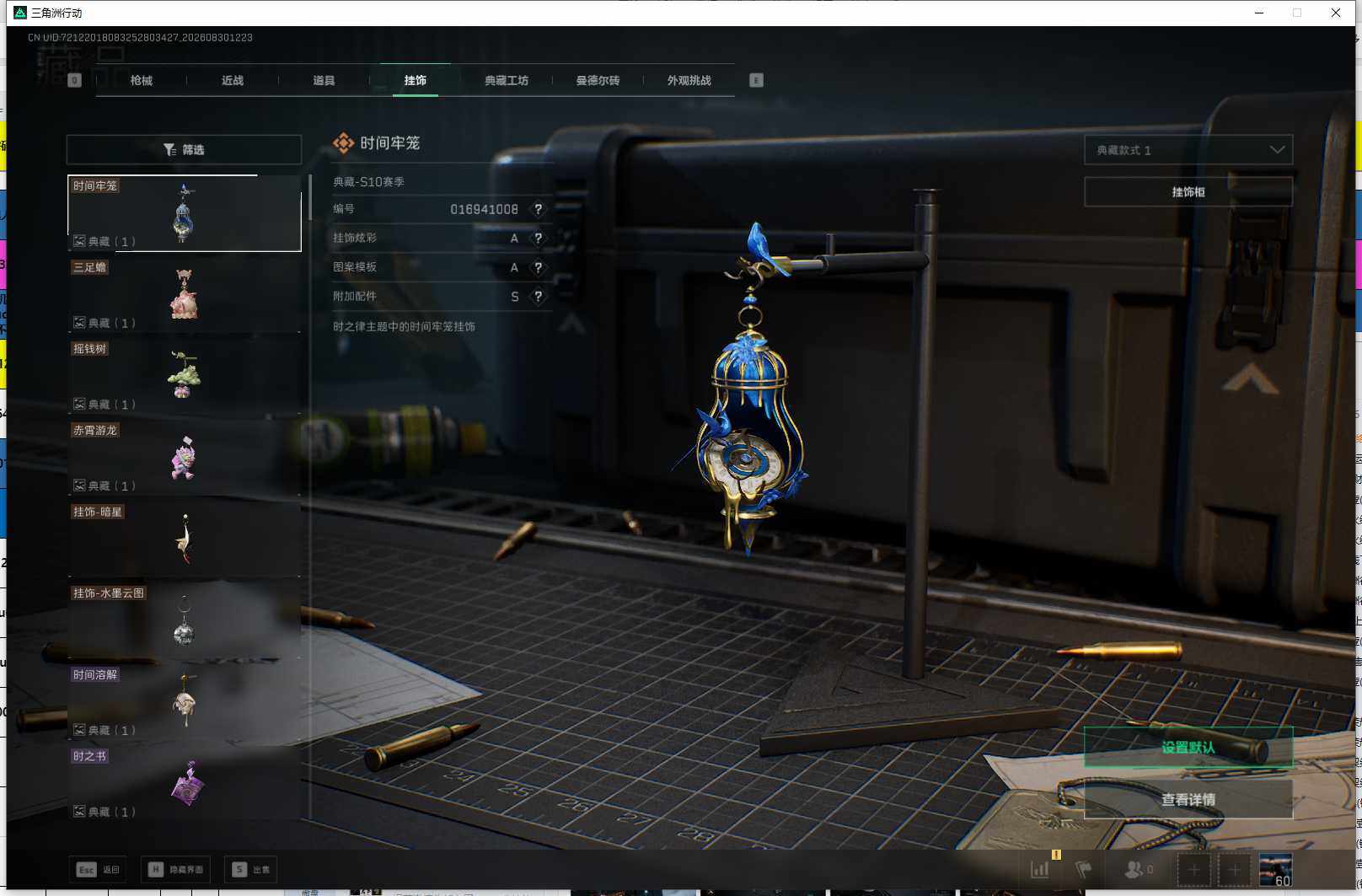
Task: Select the 挂饰-水墨云图 charm item
Action: click(185, 620)
